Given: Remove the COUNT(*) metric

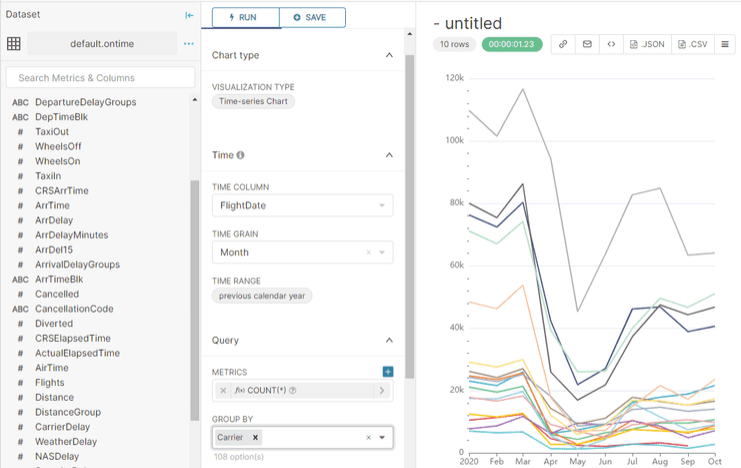Looking at the screenshot, I should click(x=223, y=390).
